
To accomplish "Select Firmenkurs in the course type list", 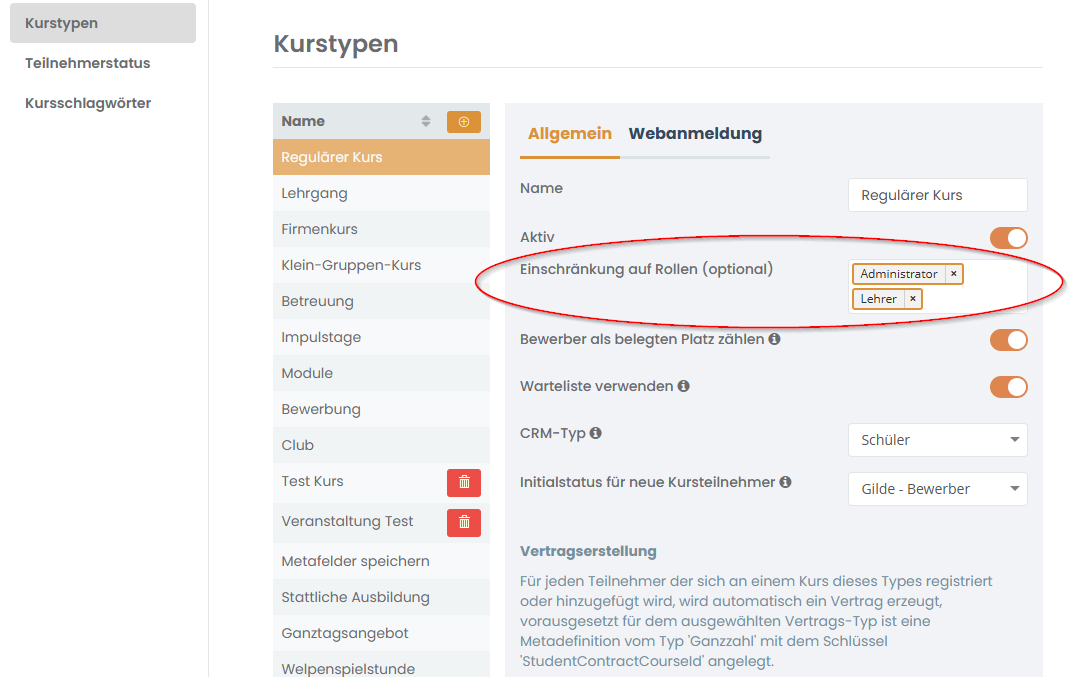I will click(x=381, y=229).
